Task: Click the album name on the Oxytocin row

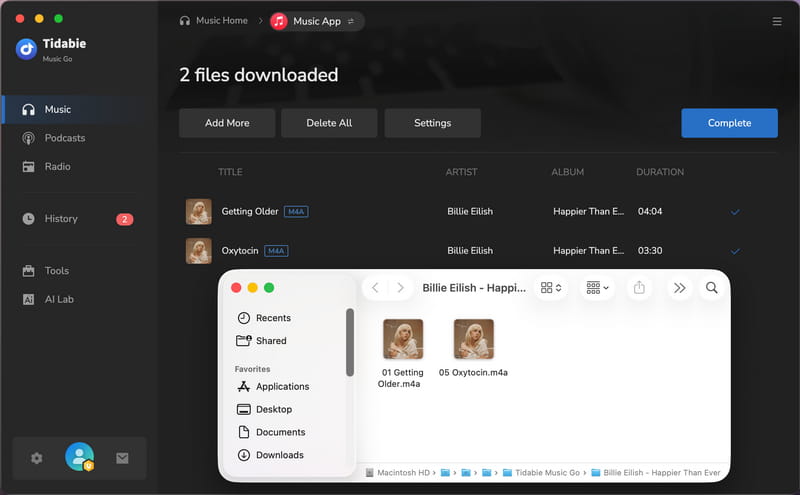Action: click(588, 251)
